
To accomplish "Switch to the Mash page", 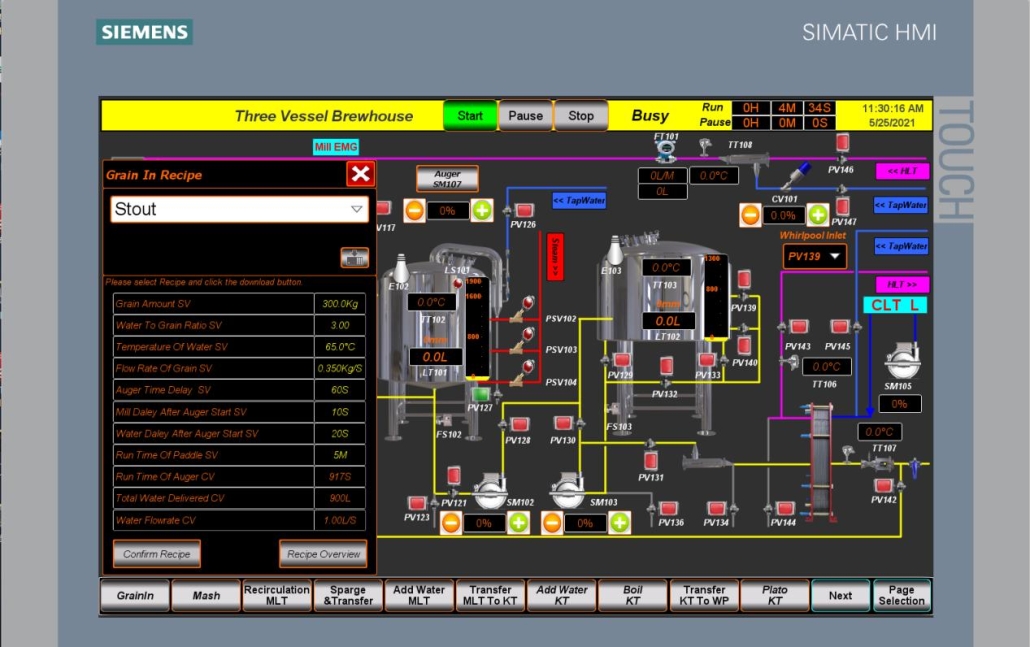I will (x=206, y=596).
